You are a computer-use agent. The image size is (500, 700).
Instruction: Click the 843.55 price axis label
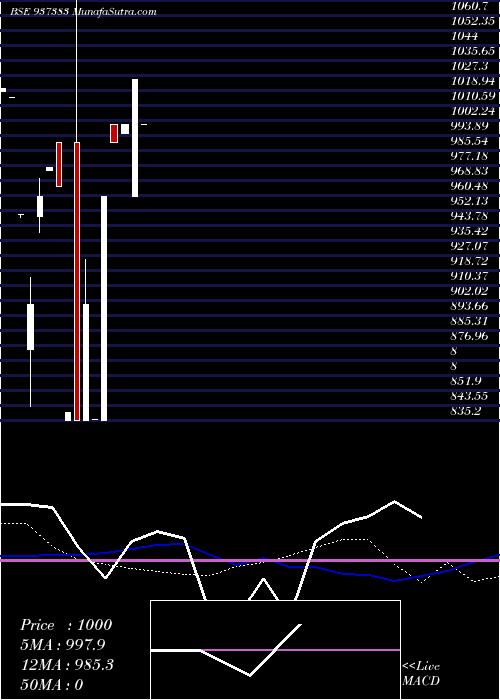tap(469, 396)
